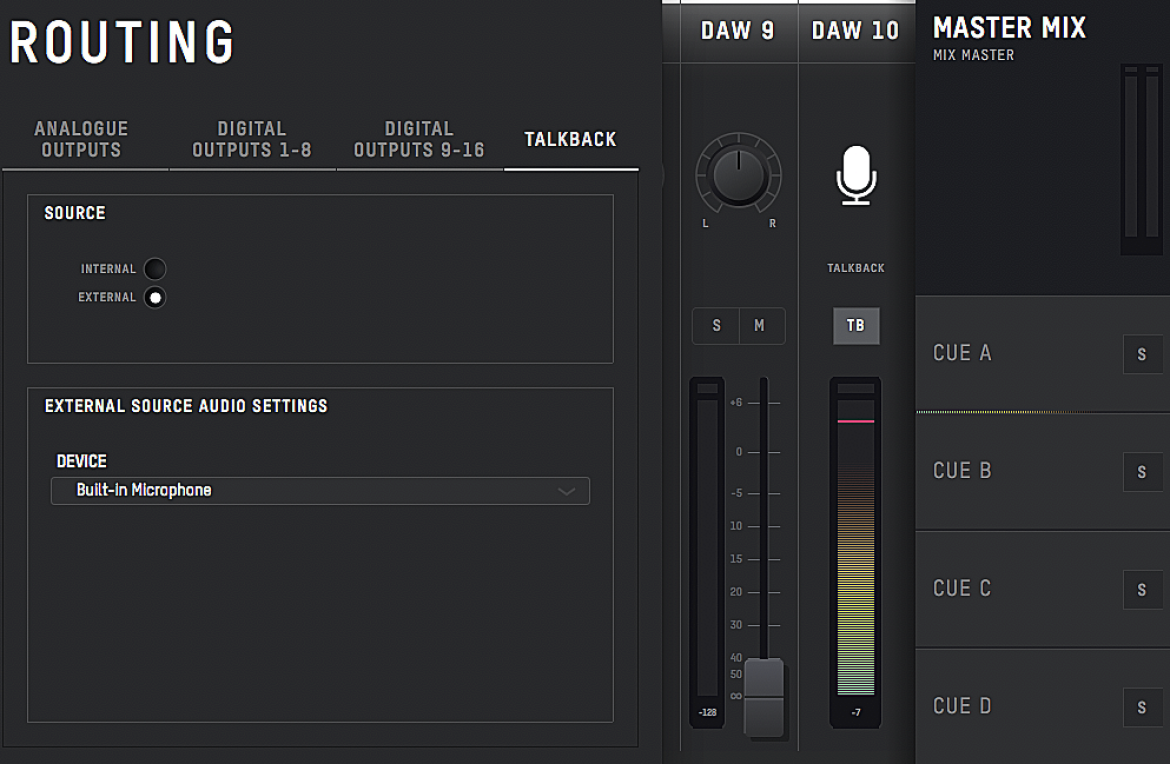Click the DAW 9 fader handle
The height and width of the screenshot is (764, 1170).
(x=764, y=698)
